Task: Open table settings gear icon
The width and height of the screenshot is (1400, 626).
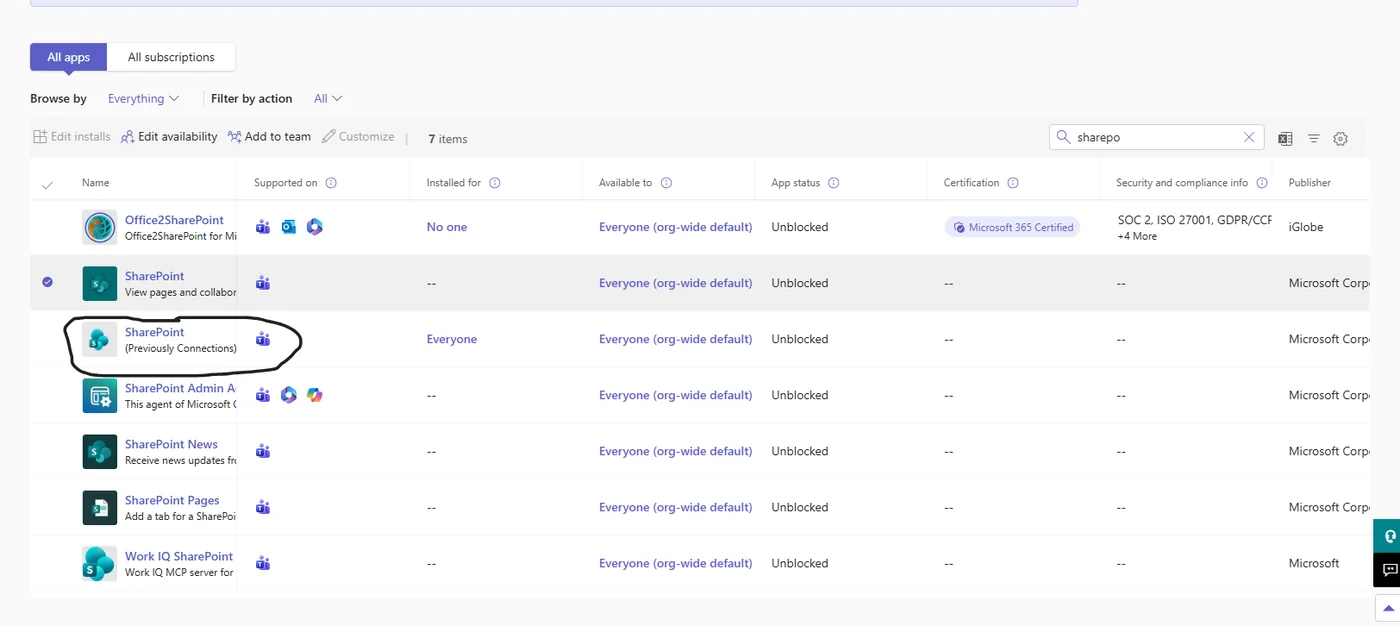Action: click(1341, 138)
